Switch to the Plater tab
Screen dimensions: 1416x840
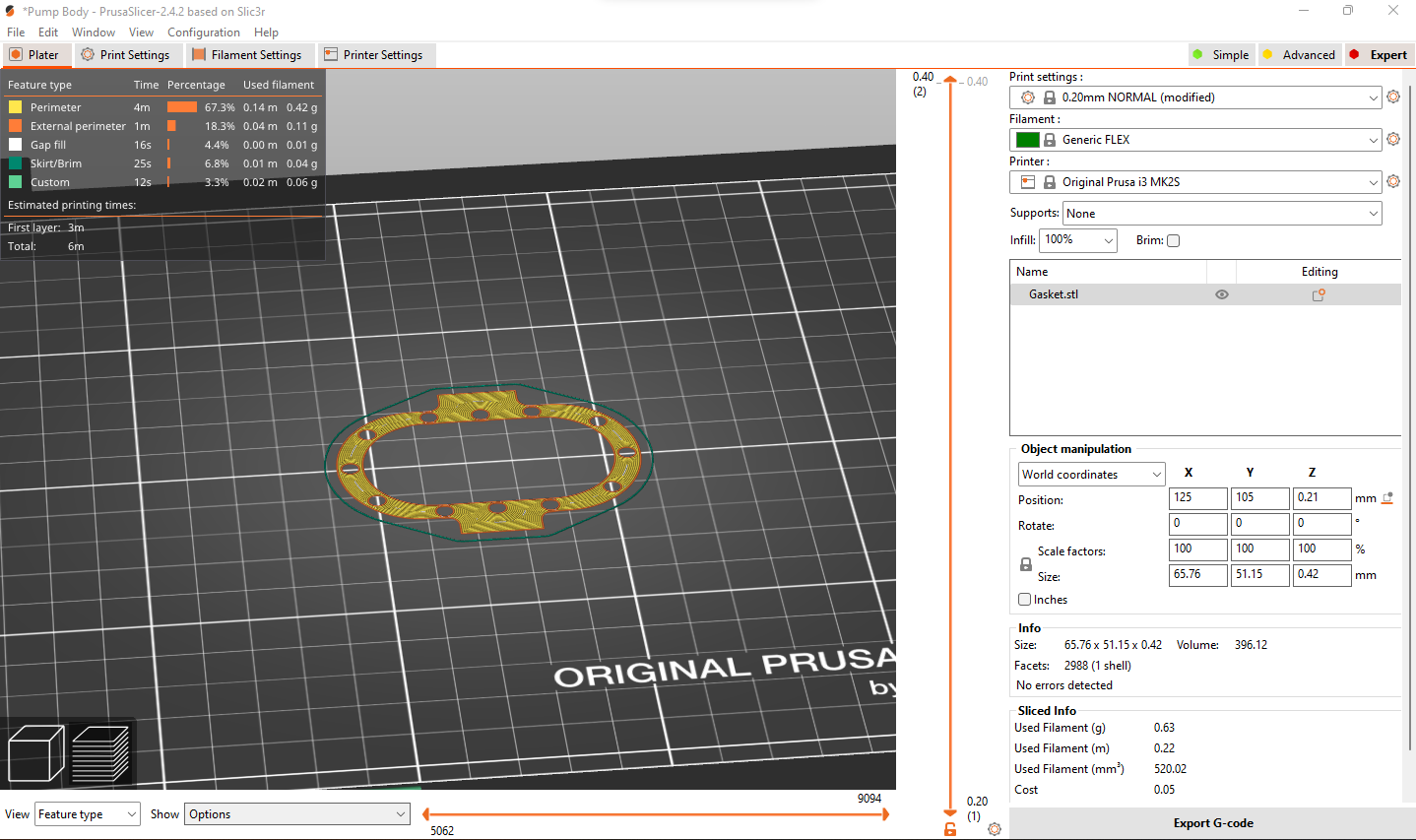(x=35, y=55)
